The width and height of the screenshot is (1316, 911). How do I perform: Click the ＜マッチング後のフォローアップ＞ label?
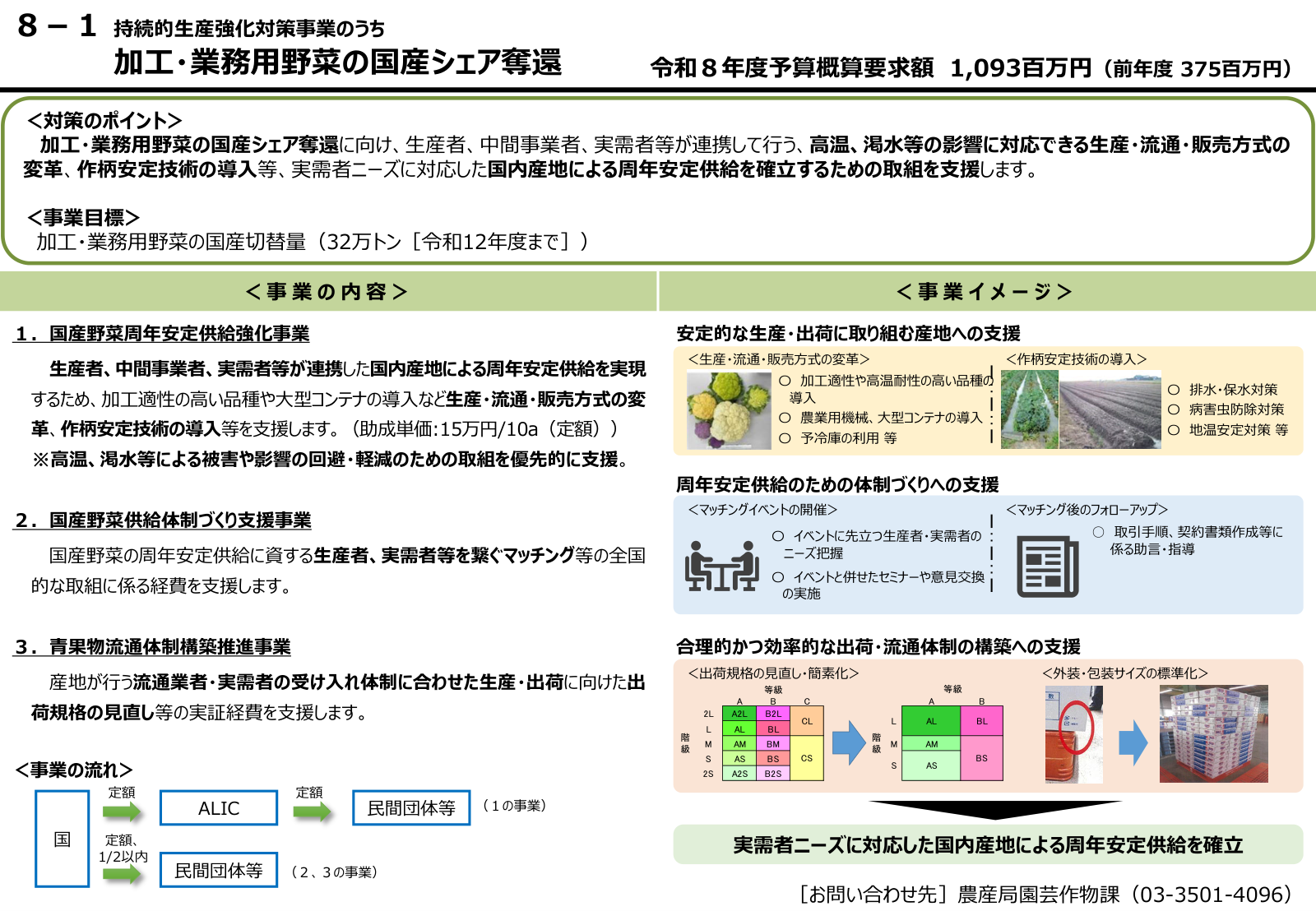point(1087,510)
